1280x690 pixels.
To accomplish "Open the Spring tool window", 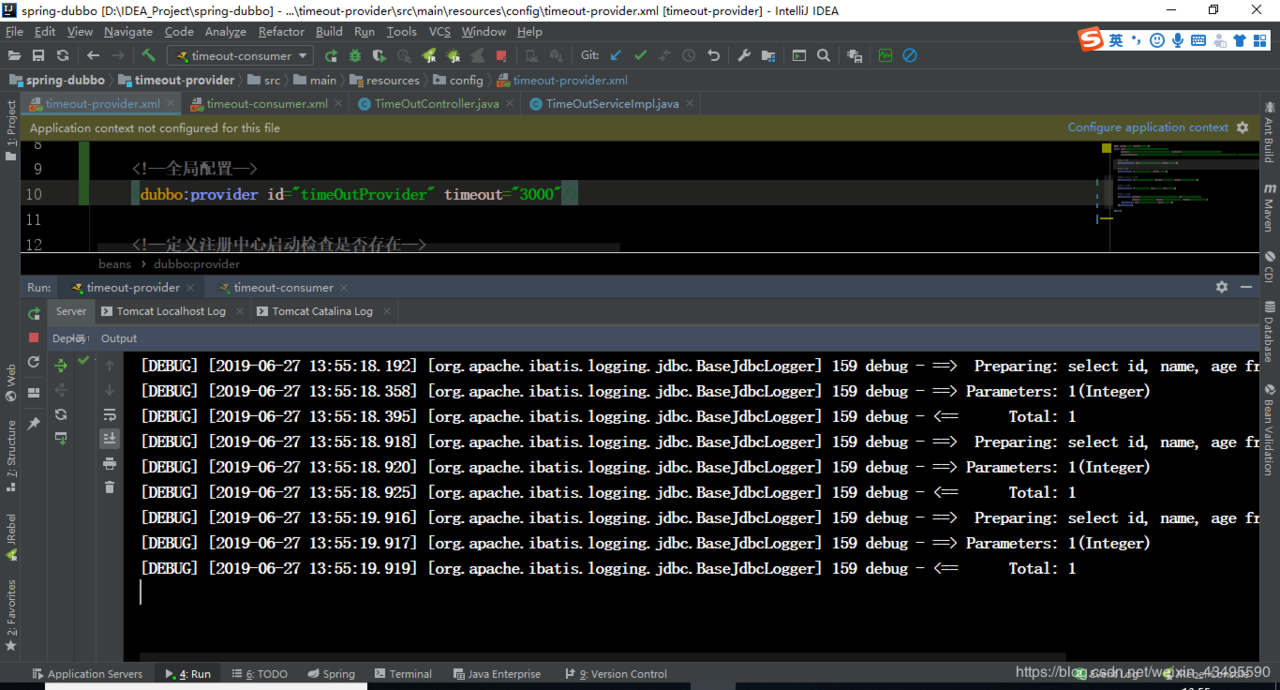I will click(x=331, y=674).
